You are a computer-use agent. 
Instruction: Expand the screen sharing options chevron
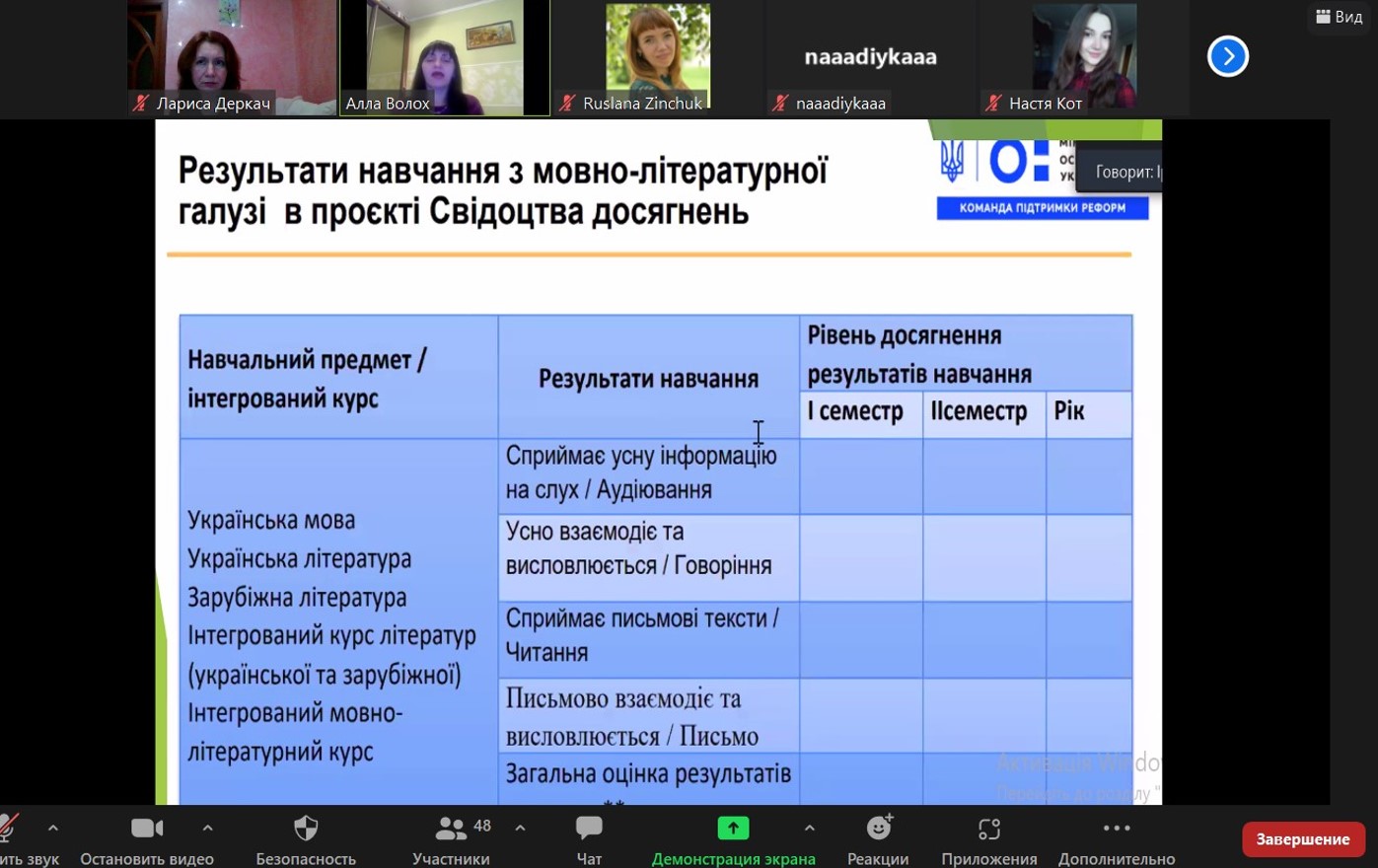pos(808,828)
